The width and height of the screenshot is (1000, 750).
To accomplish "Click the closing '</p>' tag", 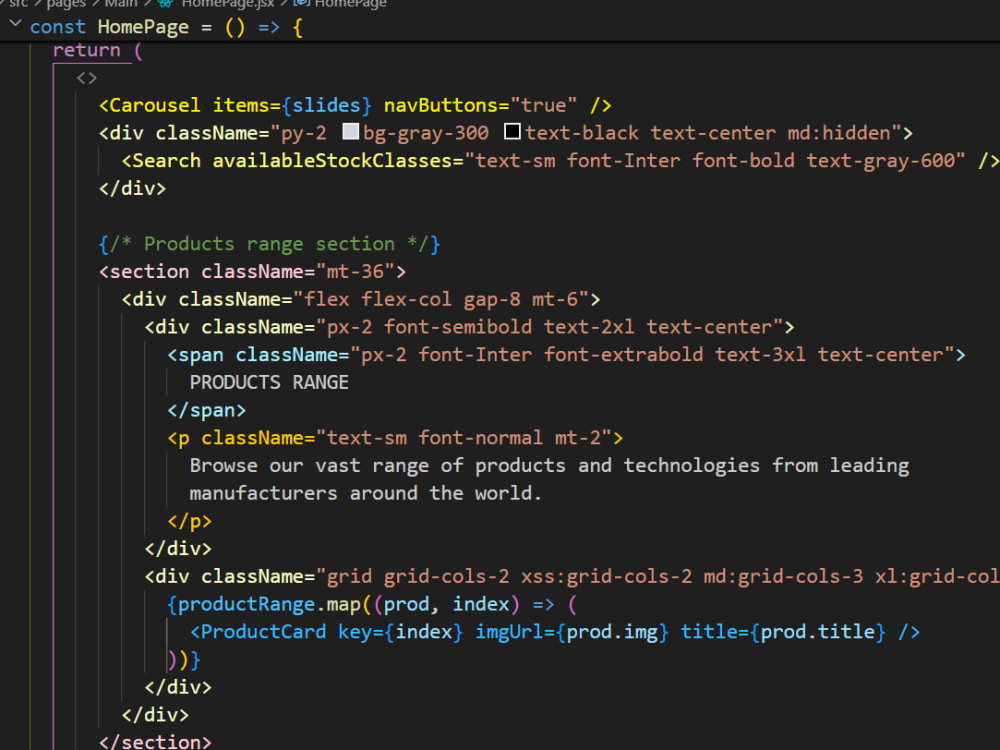I will (189, 521).
